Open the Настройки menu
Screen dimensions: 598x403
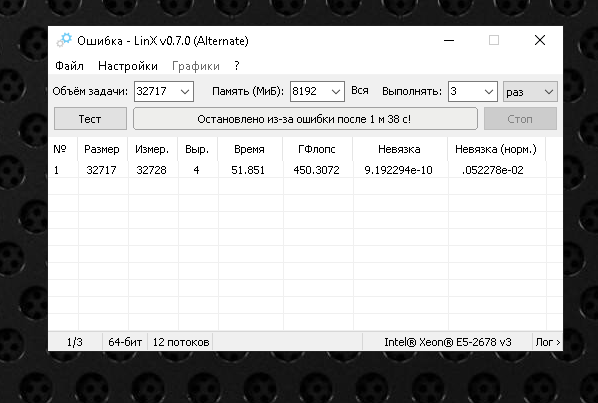128,66
